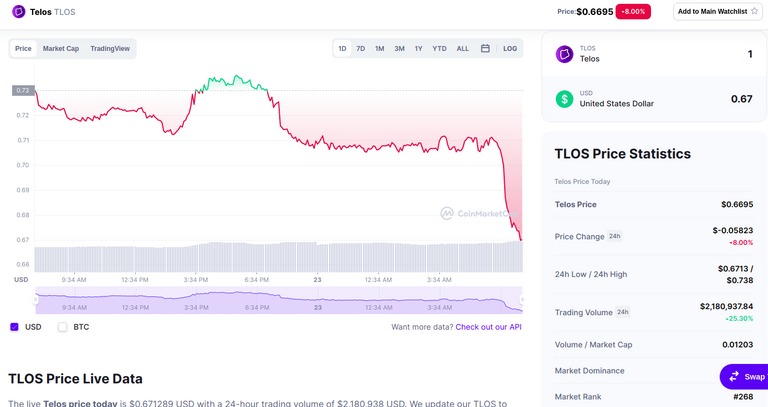
Task: Toggle LOG scale on chart
Action: (x=510, y=48)
